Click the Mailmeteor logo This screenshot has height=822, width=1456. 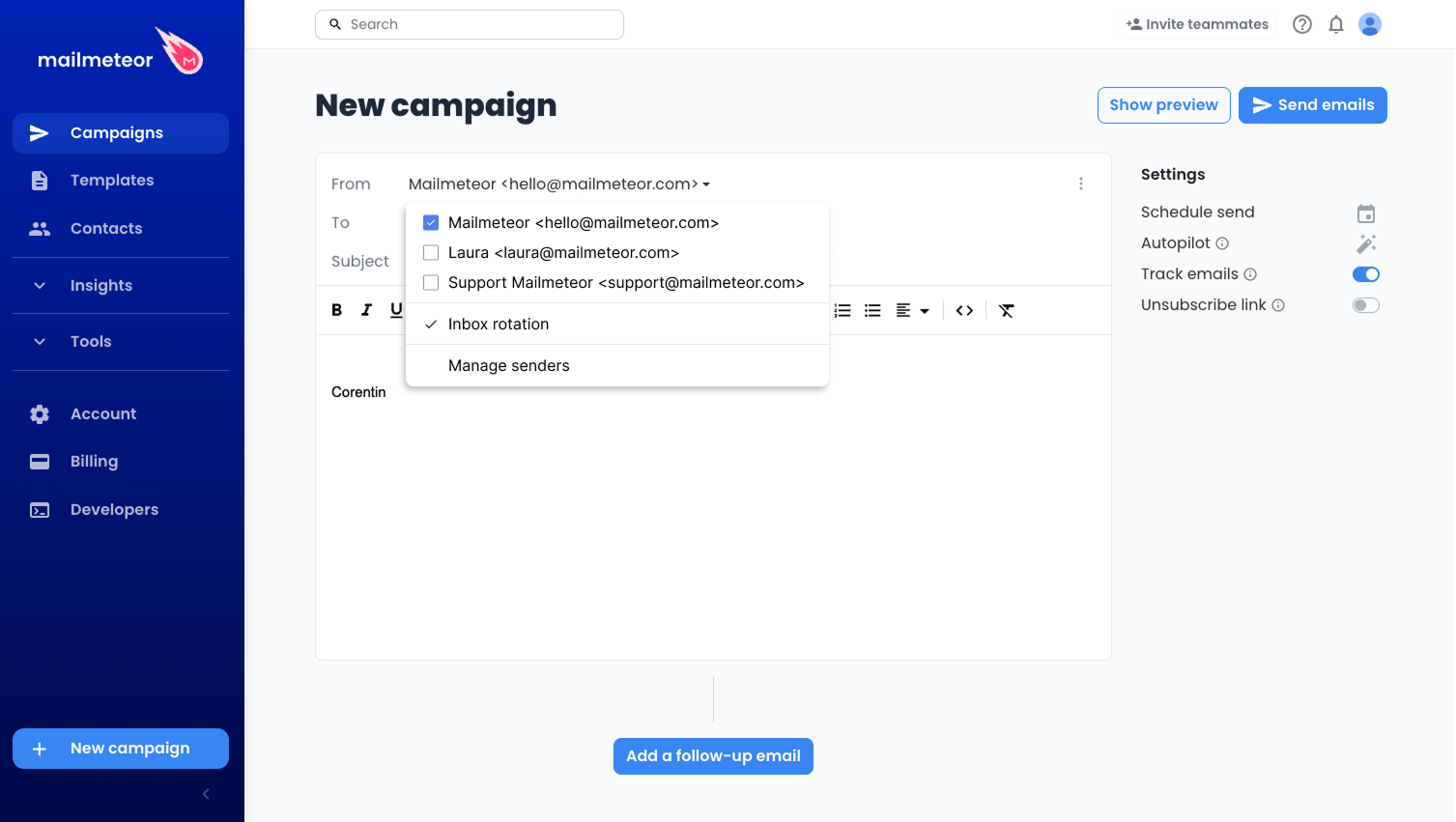[x=120, y=52]
